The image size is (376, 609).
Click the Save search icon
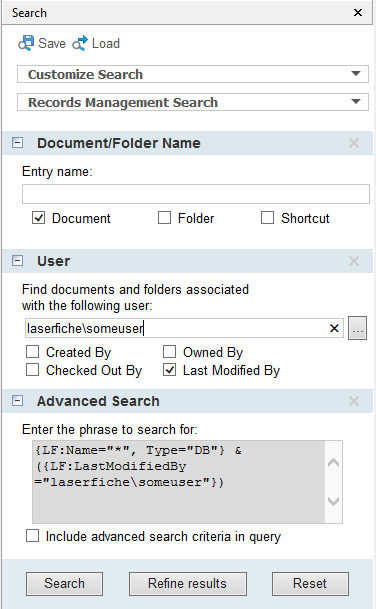point(26,43)
